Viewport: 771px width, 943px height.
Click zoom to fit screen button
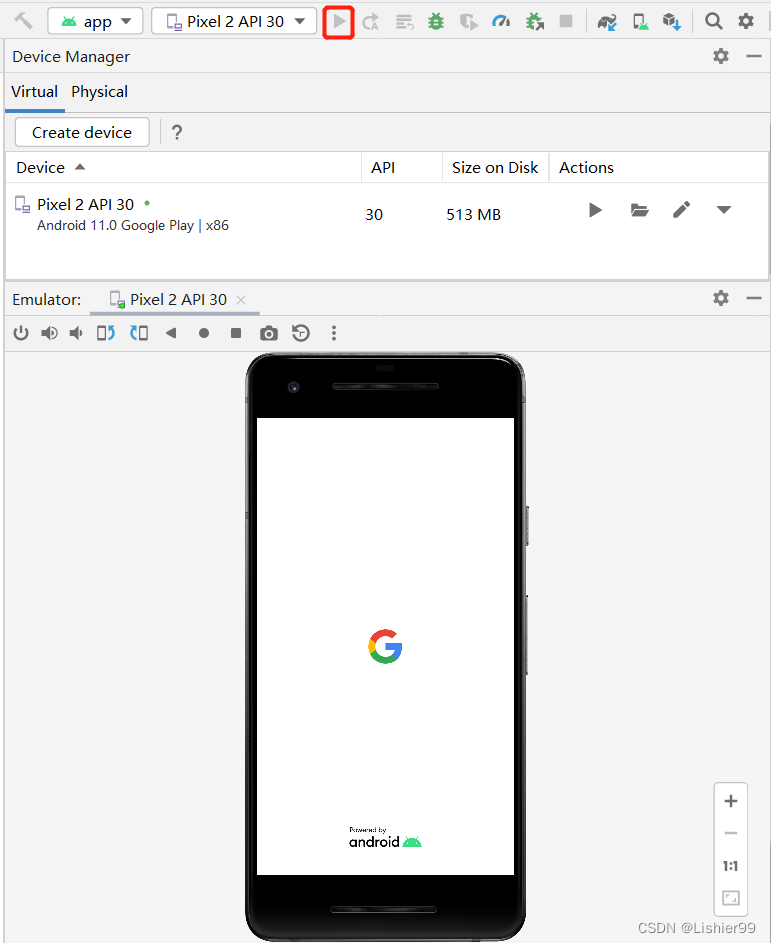pyautogui.click(x=731, y=898)
